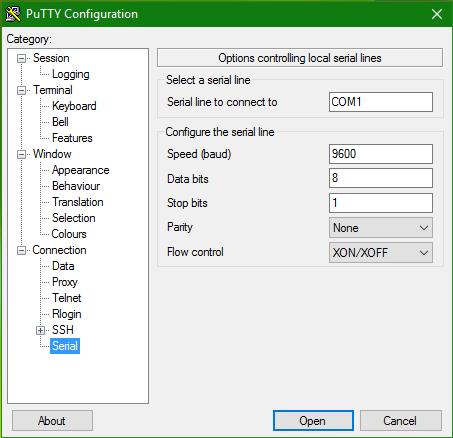The image size is (453, 438).
Task: Collapse the Terminal tree node
Action: point(21,91)
